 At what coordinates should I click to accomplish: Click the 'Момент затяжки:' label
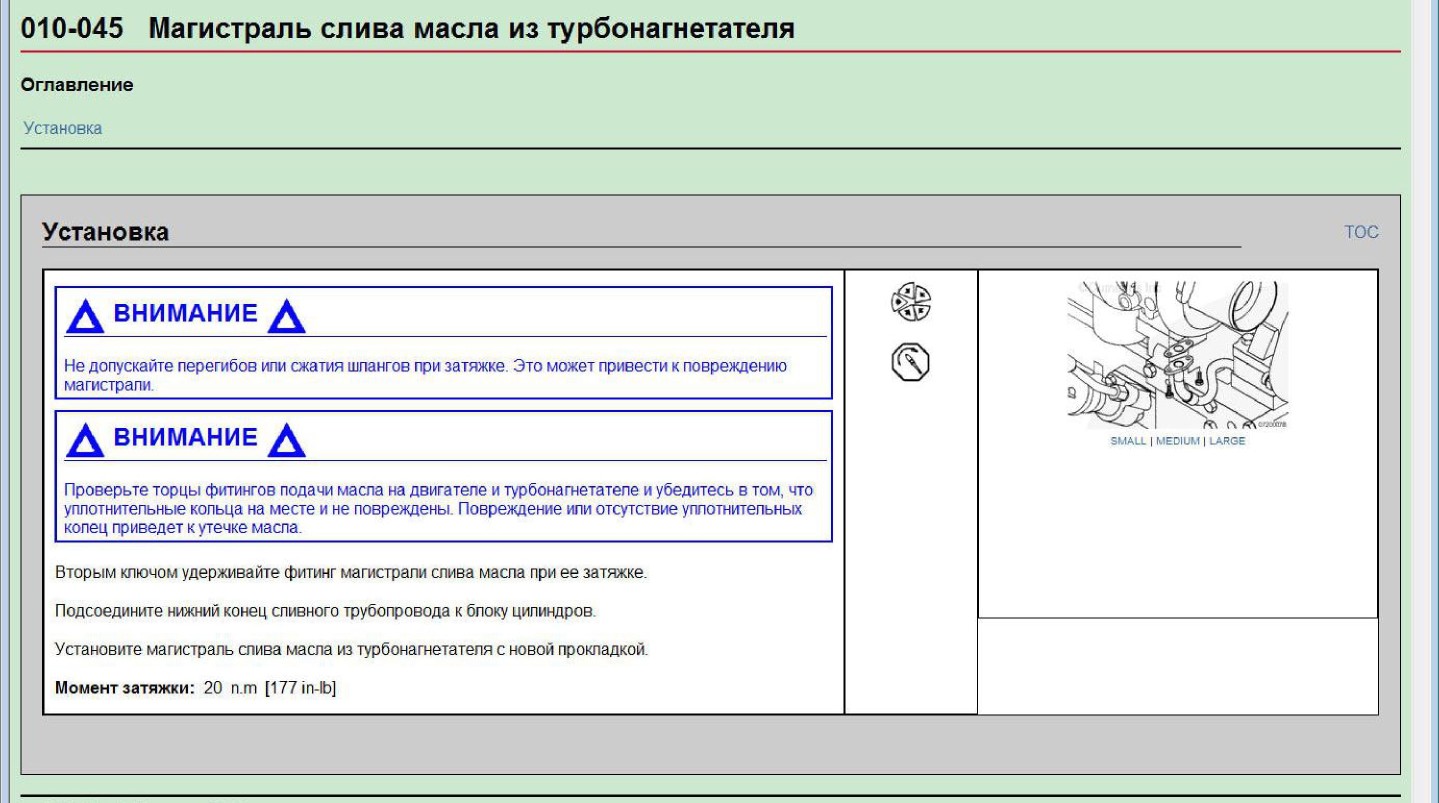[x=125, y=688]
